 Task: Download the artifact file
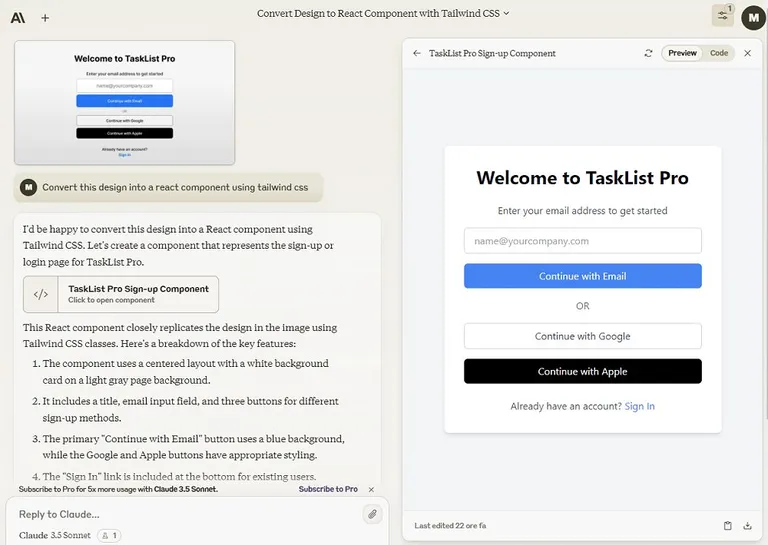pos(747,525)
